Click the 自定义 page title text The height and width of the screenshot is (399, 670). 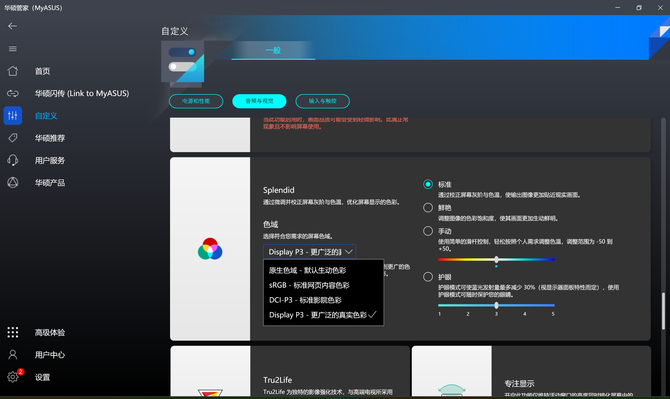coord(174,31)
